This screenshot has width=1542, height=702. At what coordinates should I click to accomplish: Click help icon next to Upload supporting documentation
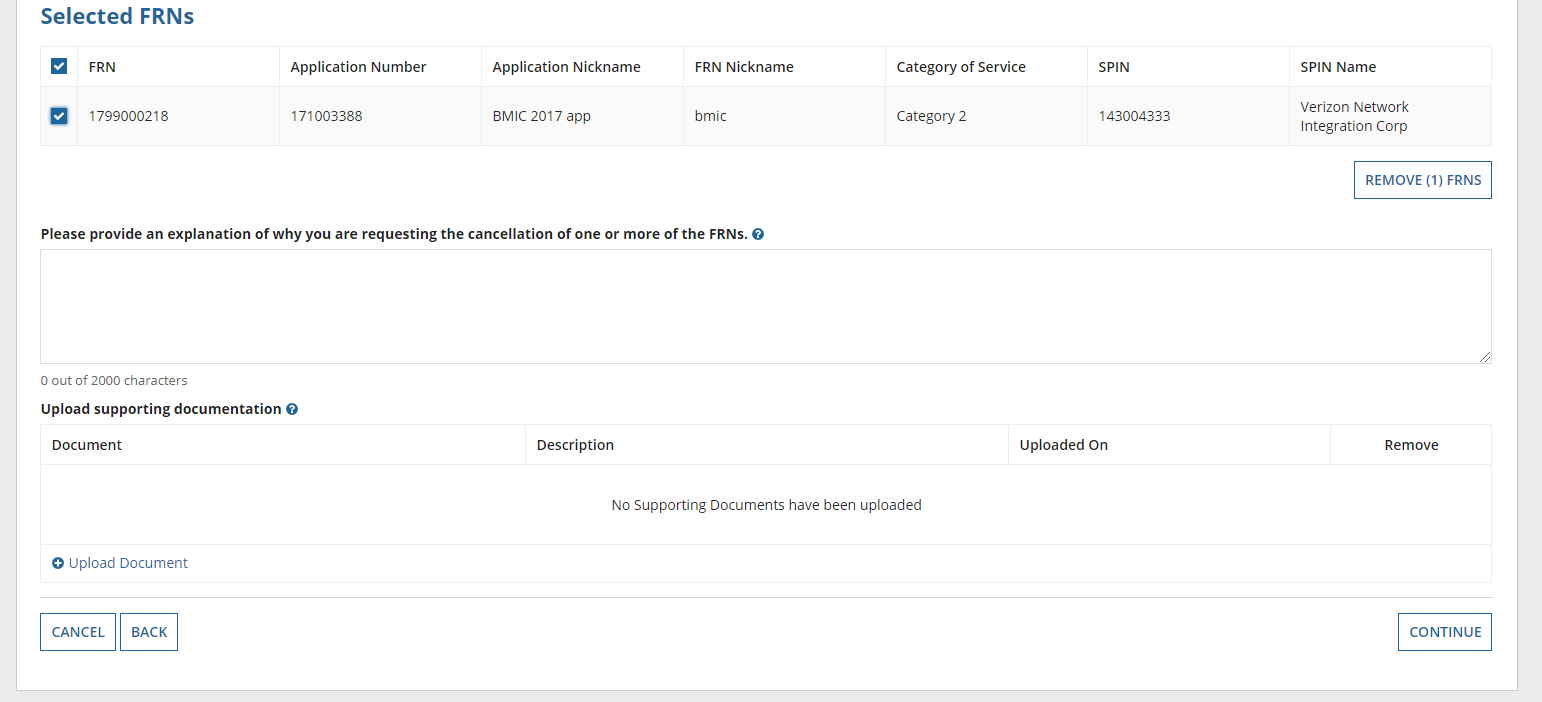click(292, 409)
